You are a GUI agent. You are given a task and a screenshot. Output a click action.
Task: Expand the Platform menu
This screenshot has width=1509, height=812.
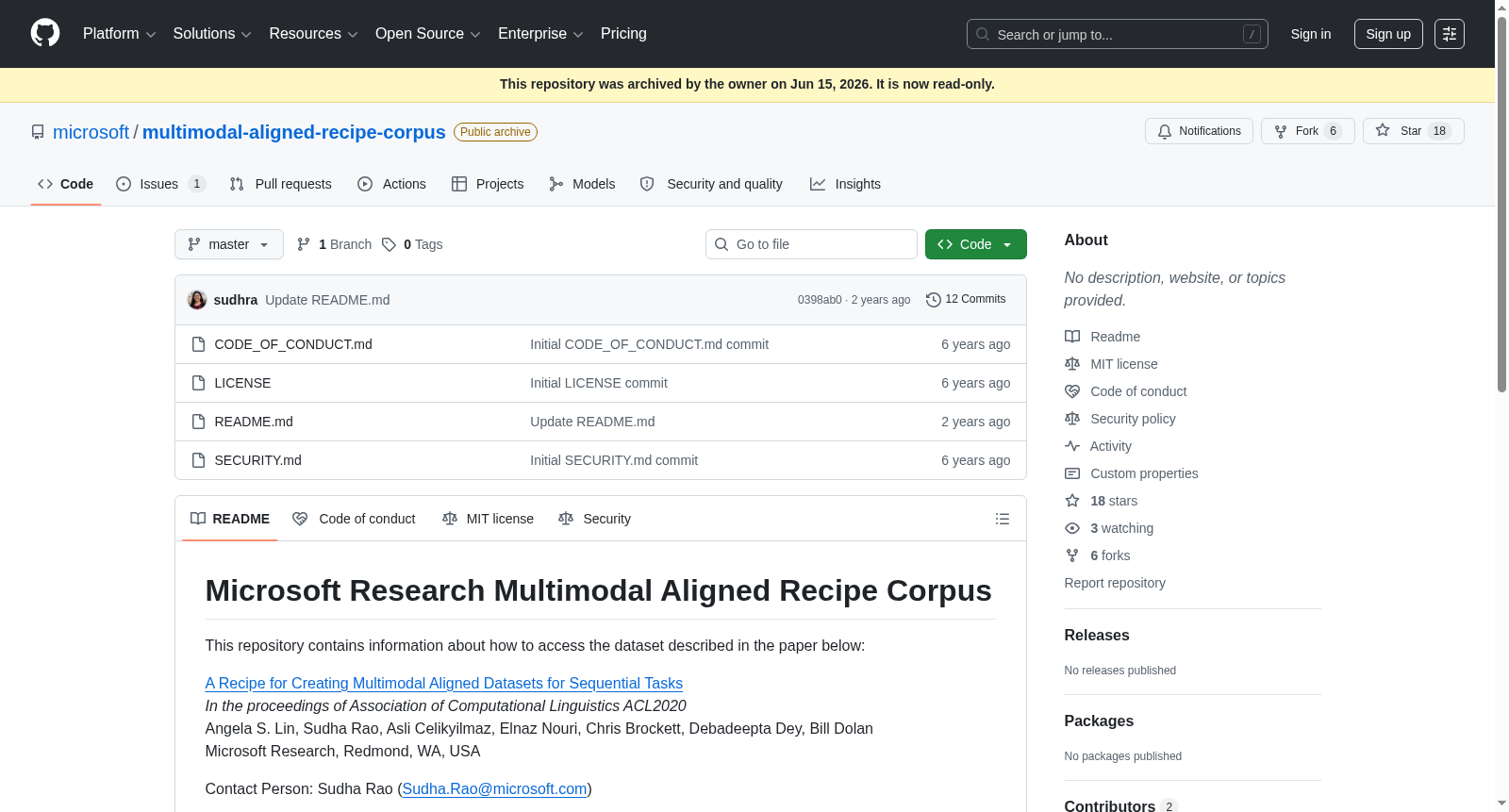[119, 34]
